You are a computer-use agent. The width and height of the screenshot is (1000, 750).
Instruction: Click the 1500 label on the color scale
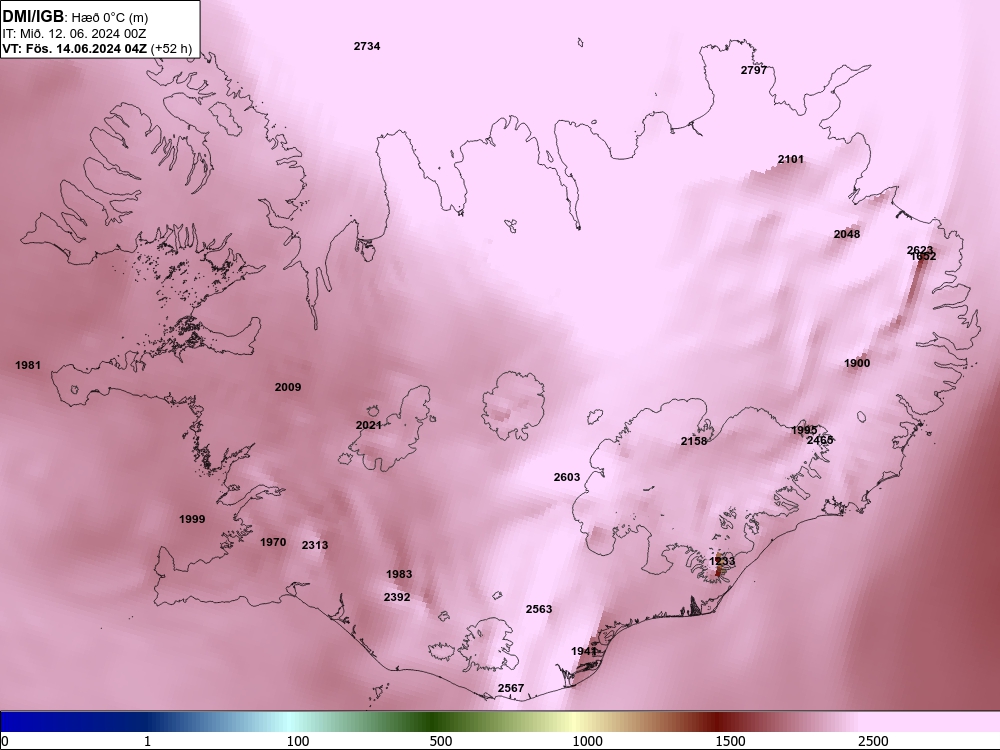click(730, 741)
